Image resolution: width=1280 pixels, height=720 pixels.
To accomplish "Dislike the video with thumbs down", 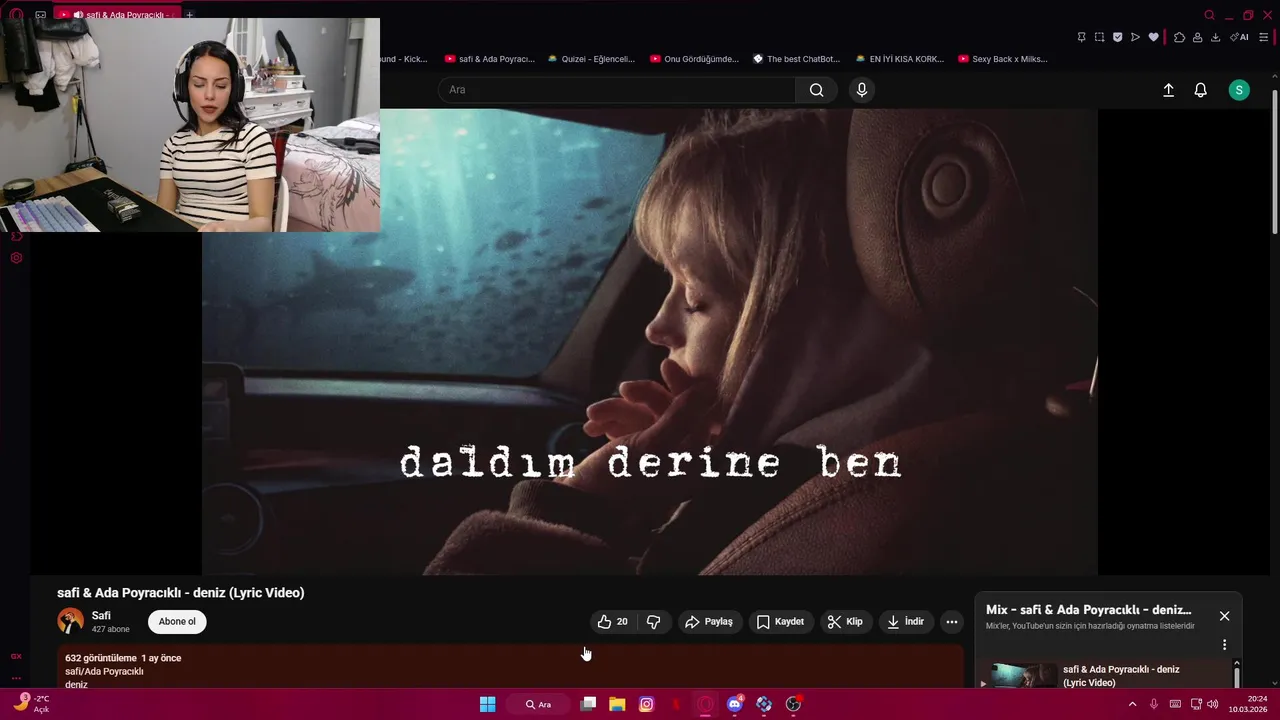I will tap(654, 622).
